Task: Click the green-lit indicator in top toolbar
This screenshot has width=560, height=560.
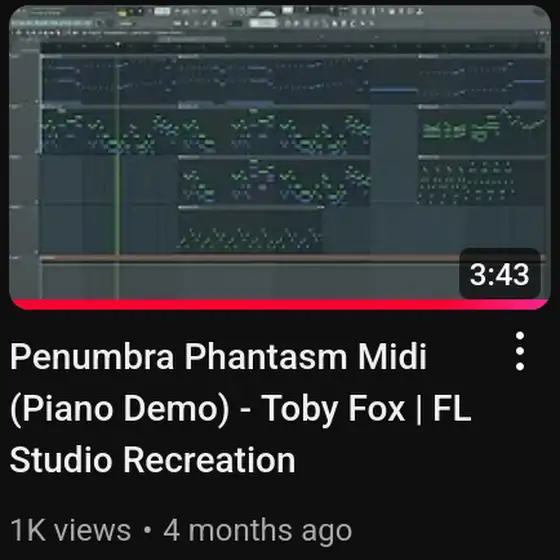Action: [x=122, y=13]
